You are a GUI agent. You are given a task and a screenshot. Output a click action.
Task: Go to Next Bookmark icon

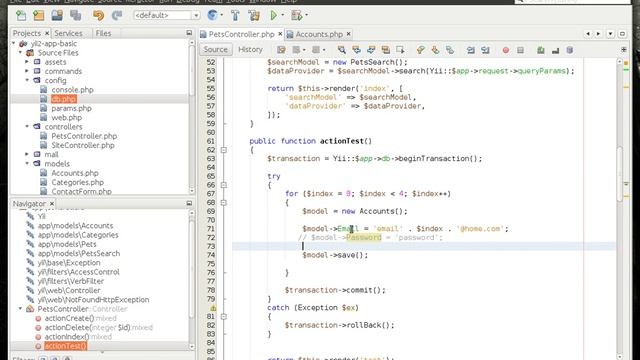(435, 50)
